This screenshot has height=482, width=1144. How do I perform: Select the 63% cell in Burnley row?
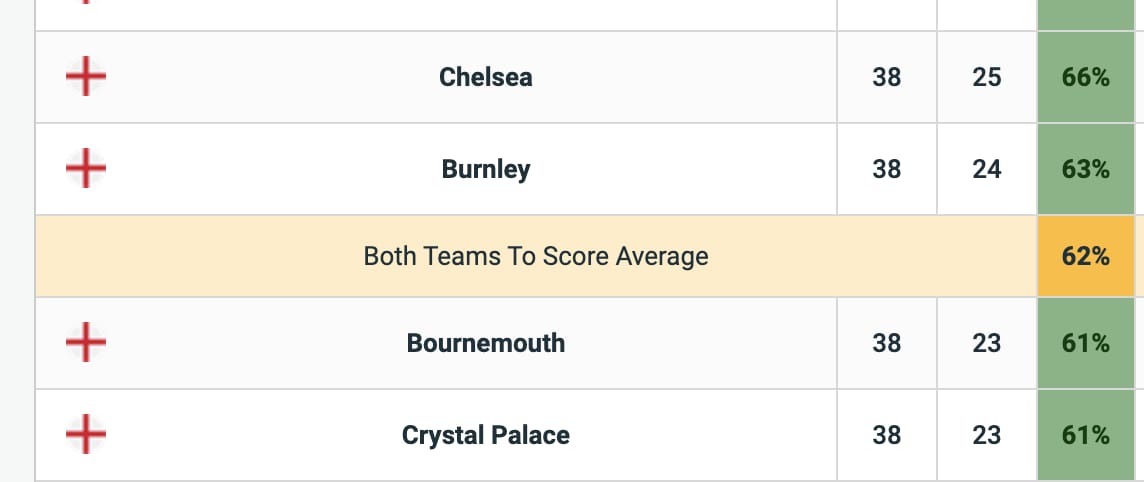pos(1086,169)
